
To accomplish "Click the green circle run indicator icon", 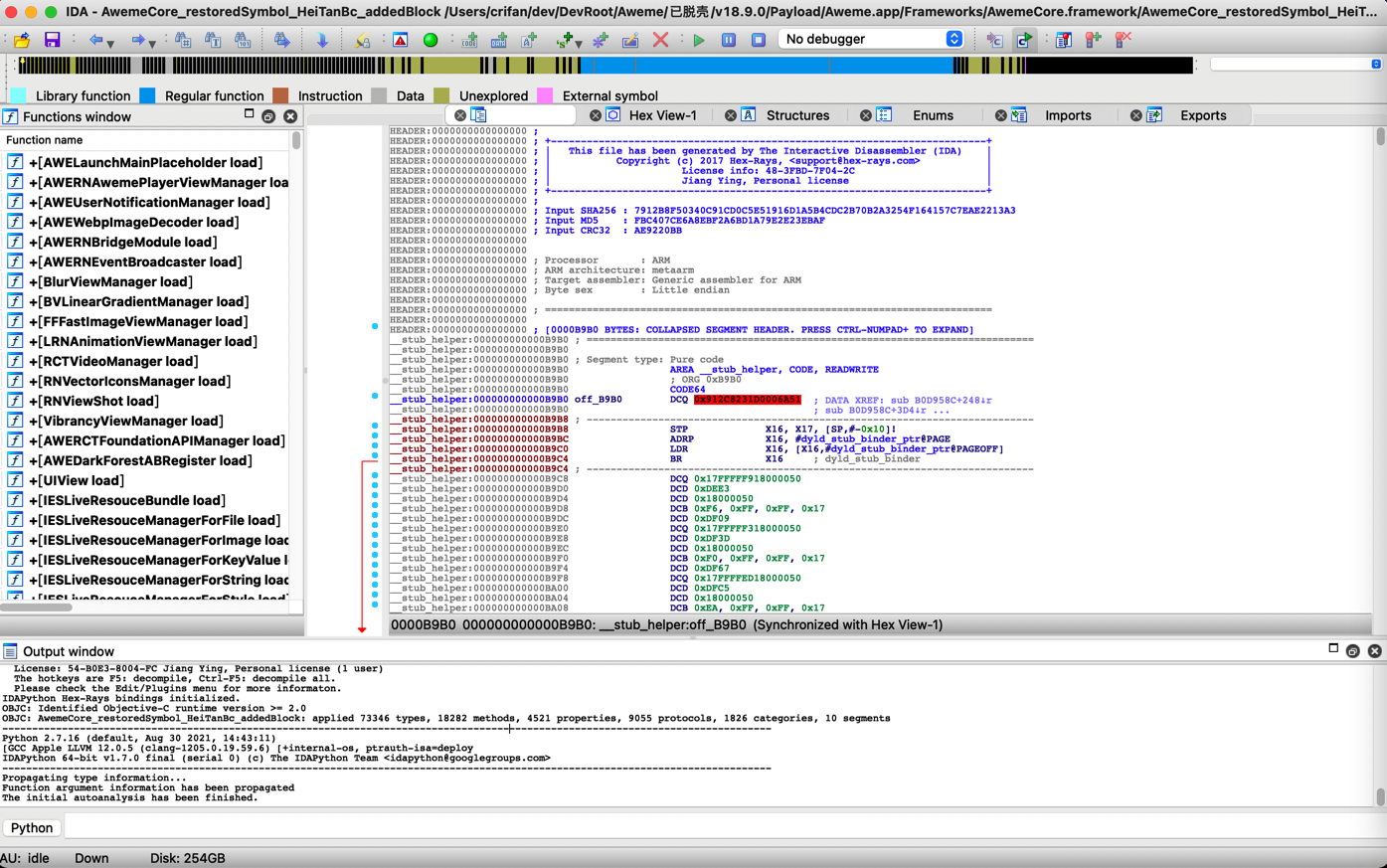I will (431, 40).
